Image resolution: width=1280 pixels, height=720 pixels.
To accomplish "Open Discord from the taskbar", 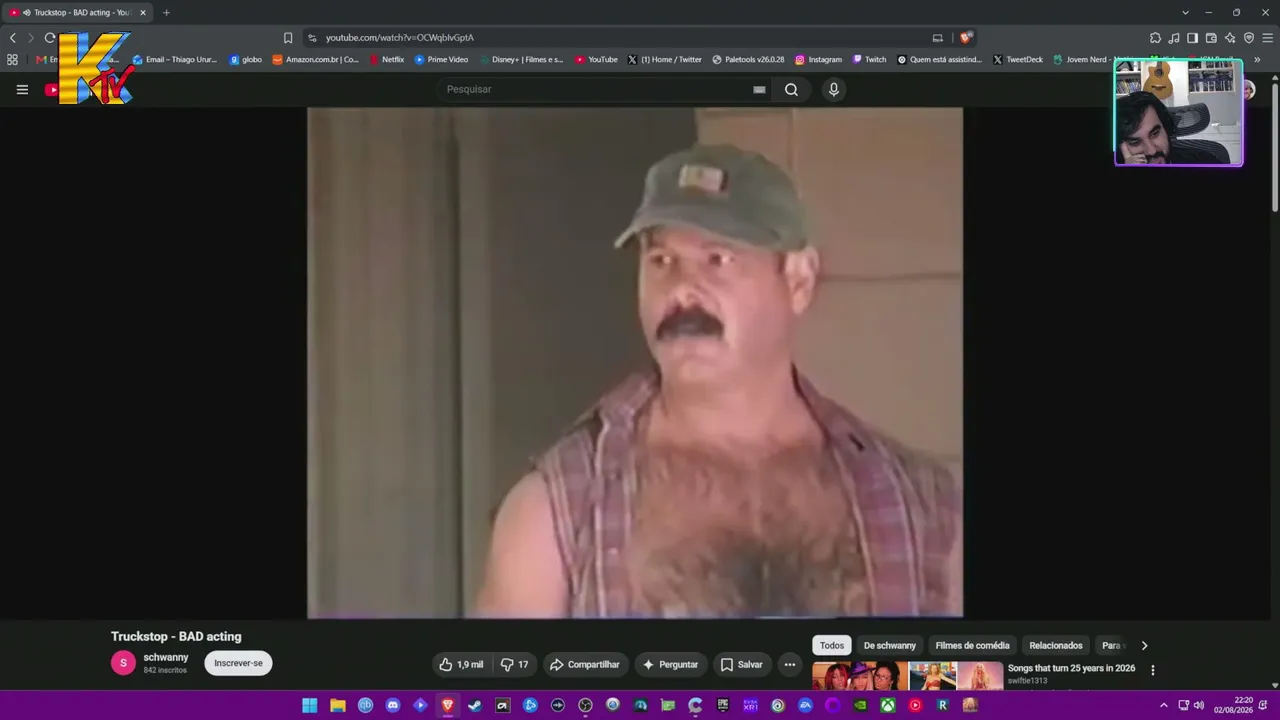I will pos(393,705).
